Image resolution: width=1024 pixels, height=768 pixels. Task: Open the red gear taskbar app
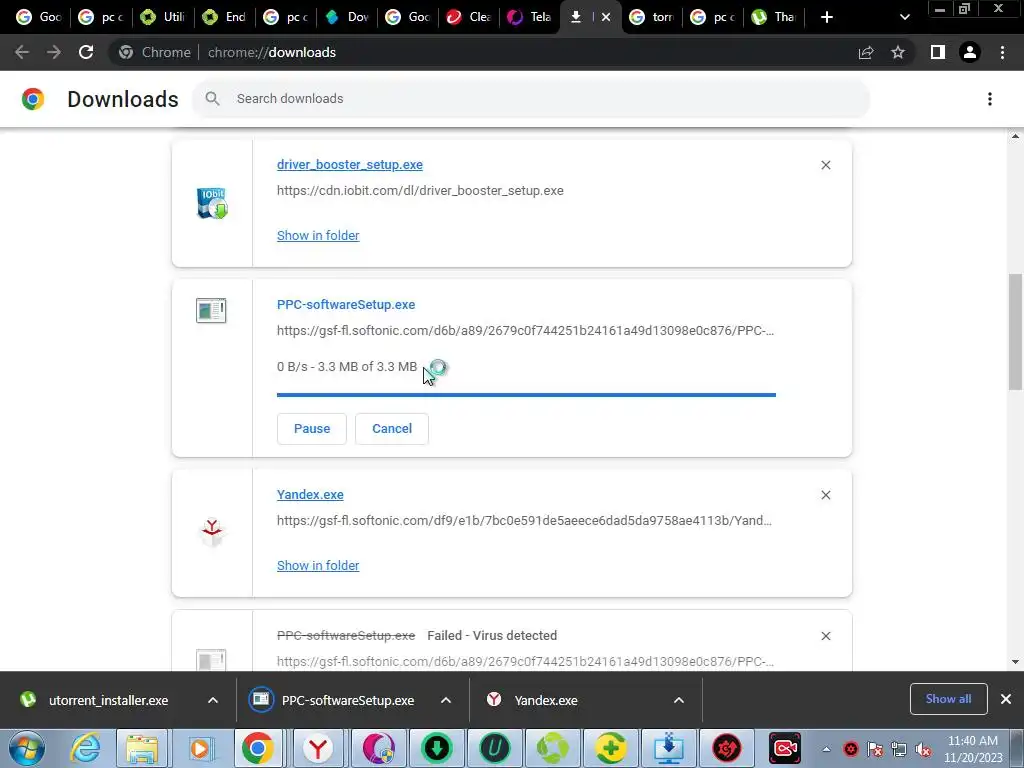click(x=726, y=748)
